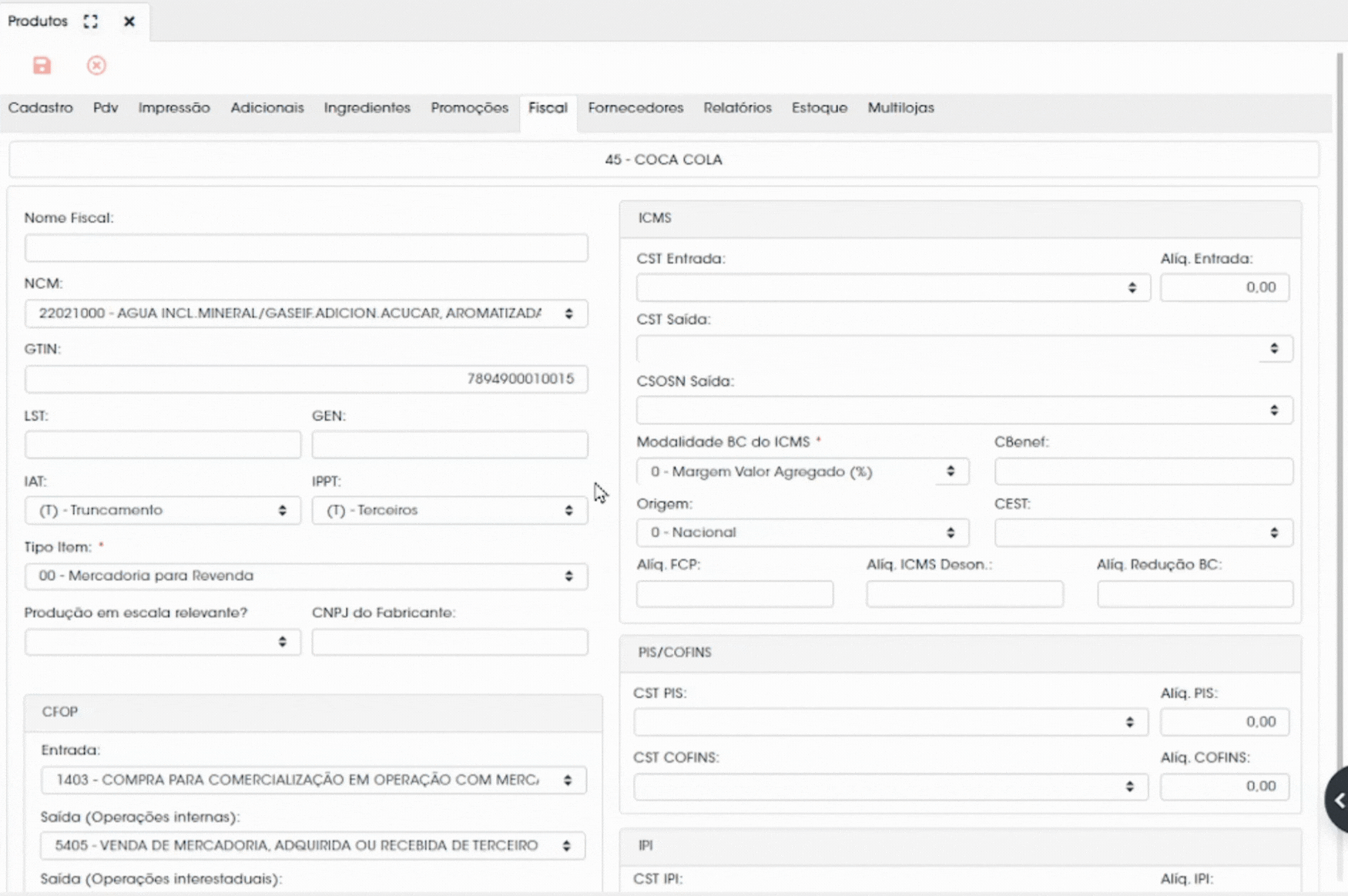Click the Alíq. ICMS Deson. field

(964, 594)
